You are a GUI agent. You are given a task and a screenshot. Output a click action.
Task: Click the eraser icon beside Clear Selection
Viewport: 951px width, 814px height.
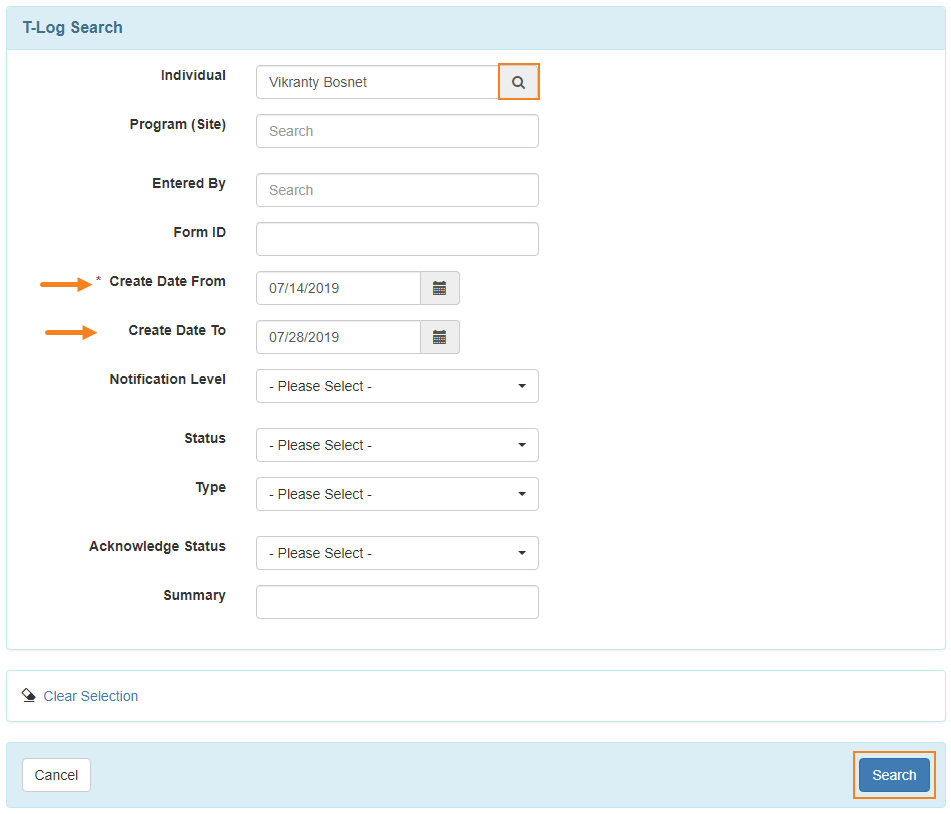28,696
